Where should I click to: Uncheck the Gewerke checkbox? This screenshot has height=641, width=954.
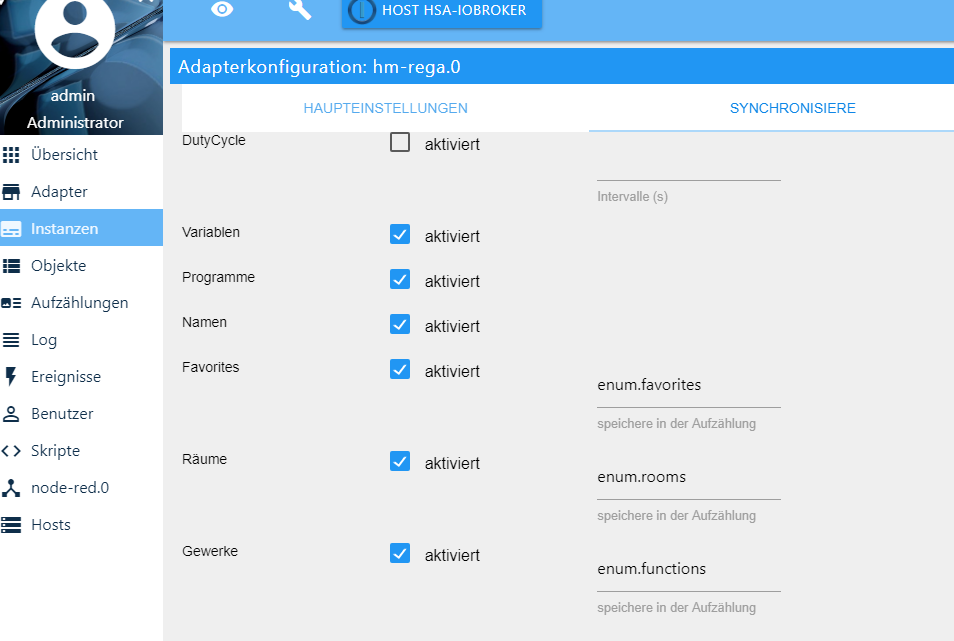coord(400,553)
